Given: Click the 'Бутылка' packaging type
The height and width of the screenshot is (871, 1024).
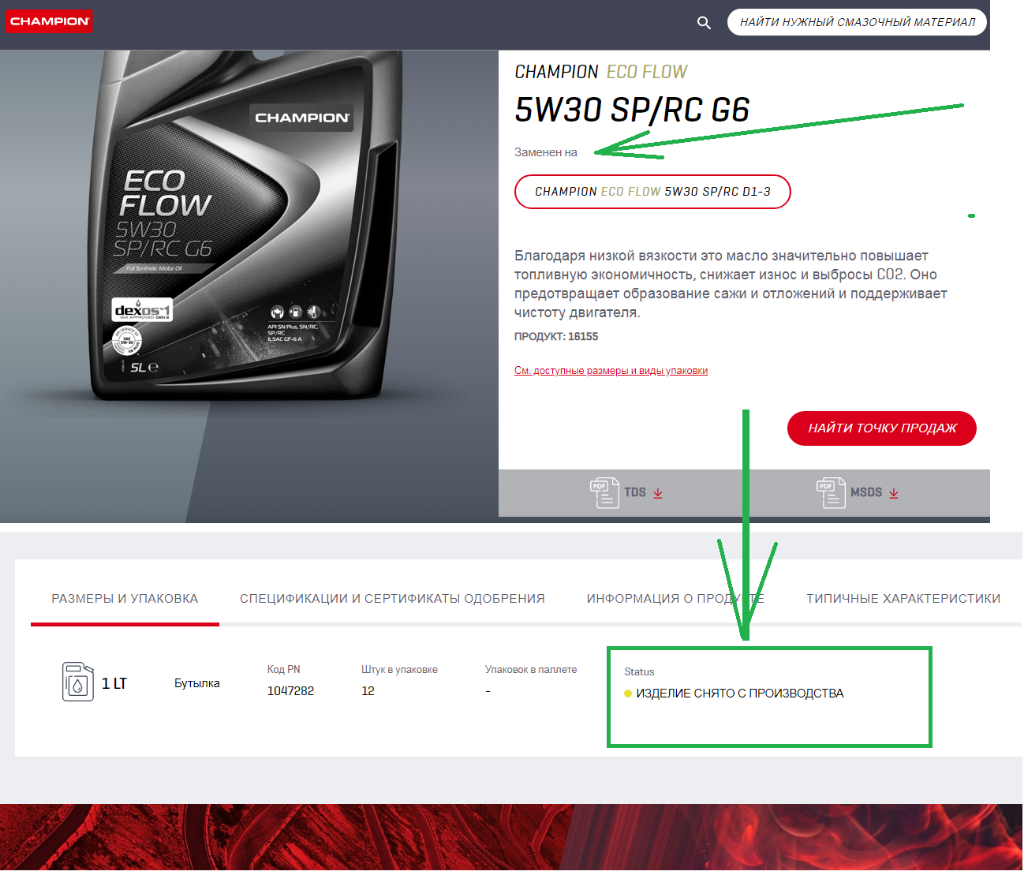Looking at the screenshot, I should pos(197,684).
